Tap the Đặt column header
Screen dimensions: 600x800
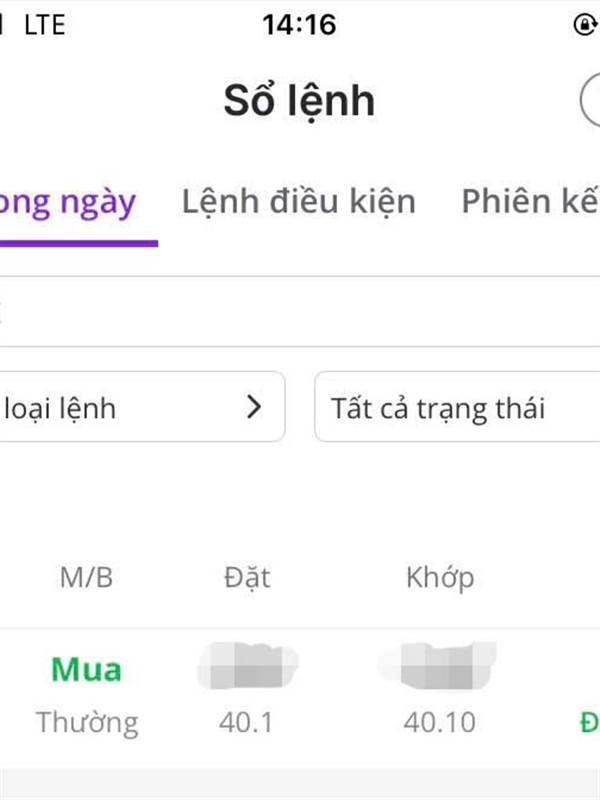pyautogui.click(x=246, y=577)
